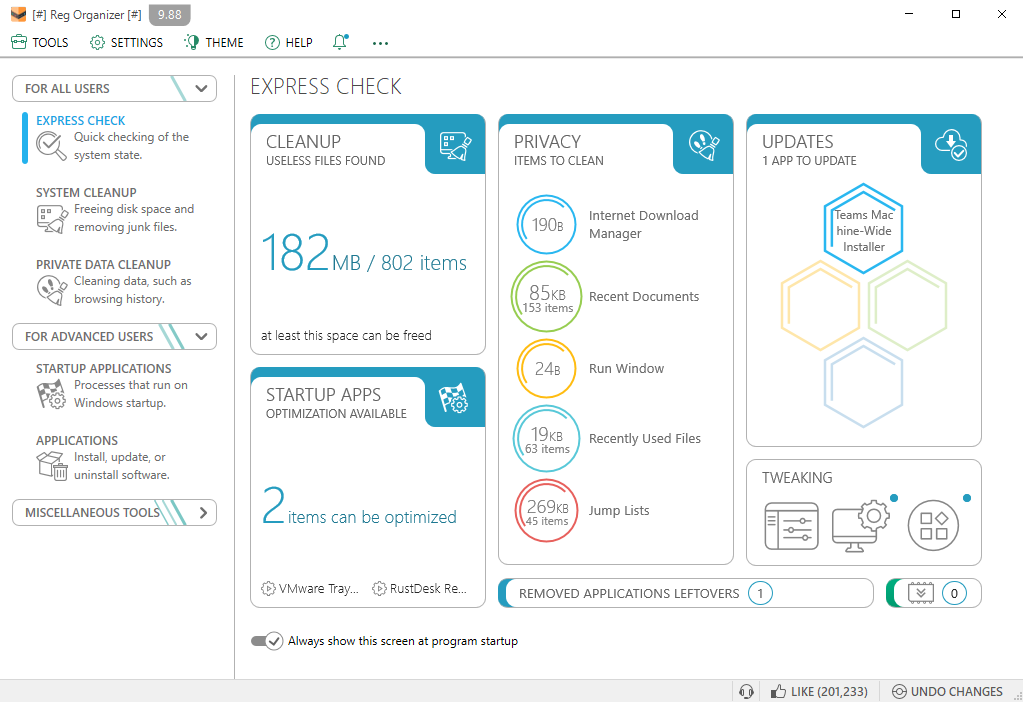Viewport: 1023px width, 702px height.
Task: Open REMOVED APPLICATIONS LEFTOVERS
Action: (x=686, y=593)
